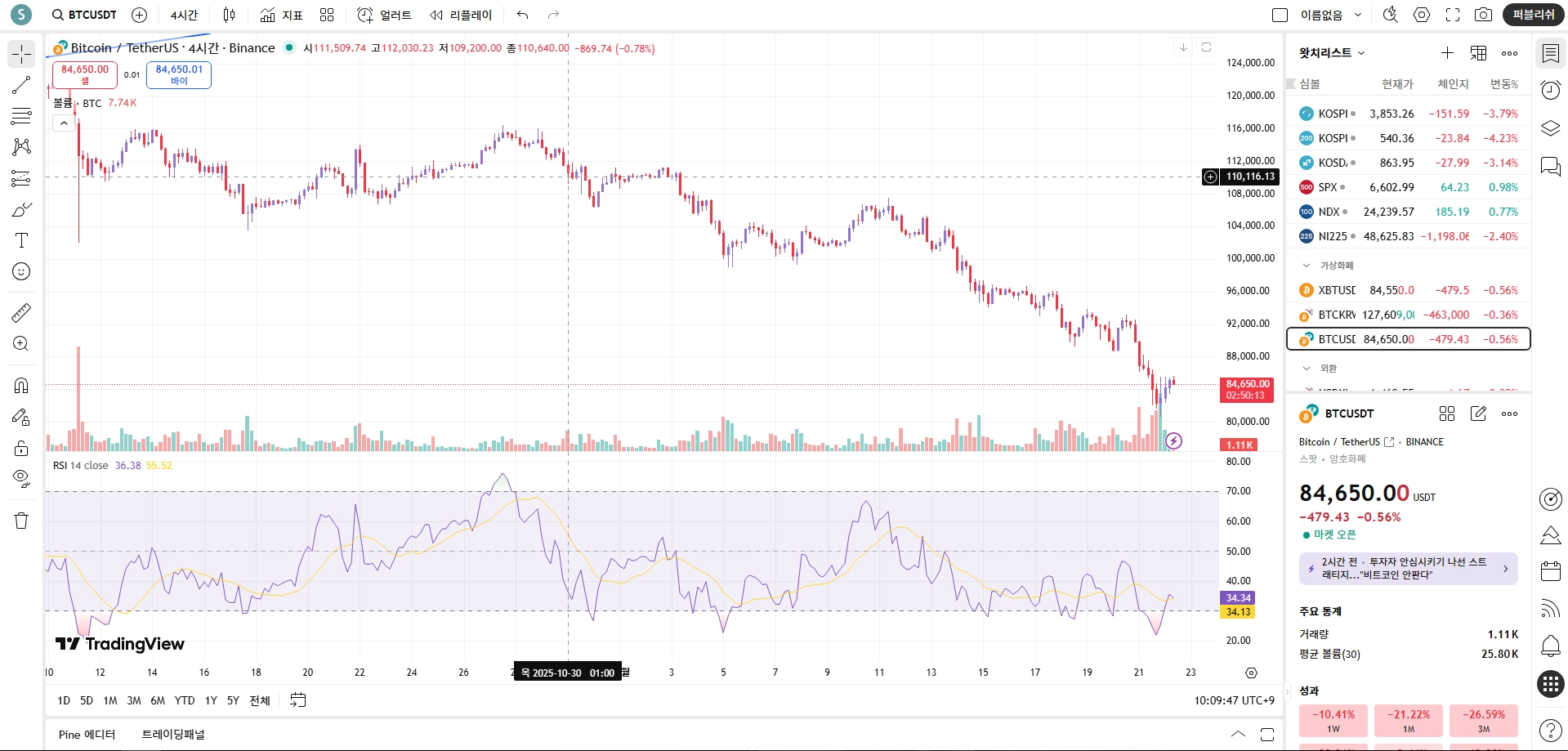Click the 84,650.01 buy button
The width and height of the screenshot is (1568, 751).
point(179,74)
